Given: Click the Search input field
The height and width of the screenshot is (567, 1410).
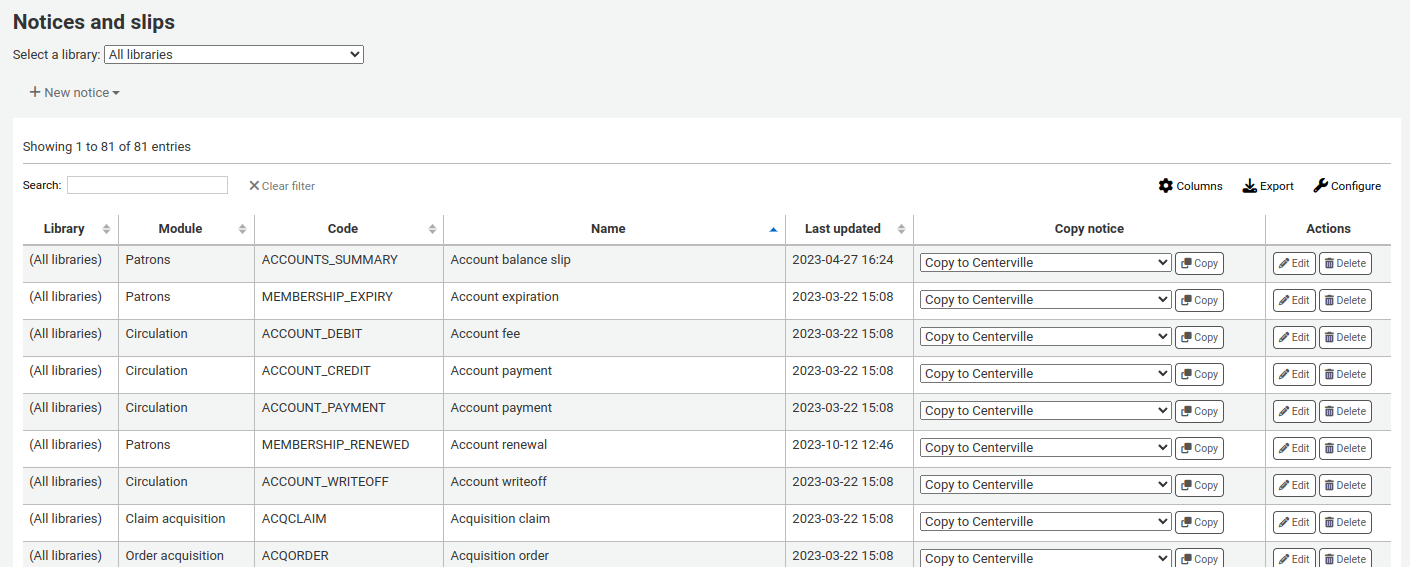Looking at the screenshot, I should pyautogui.click(x=147, y=186).
